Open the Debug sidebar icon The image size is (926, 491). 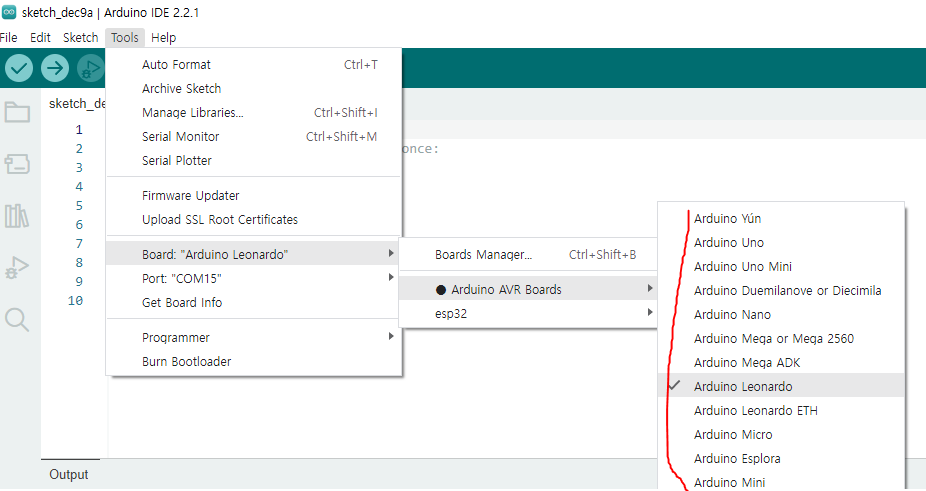17,268
